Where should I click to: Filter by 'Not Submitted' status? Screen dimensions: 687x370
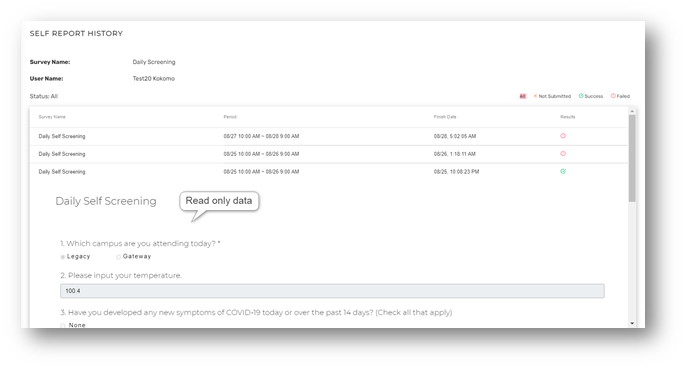tap(552, 96)
